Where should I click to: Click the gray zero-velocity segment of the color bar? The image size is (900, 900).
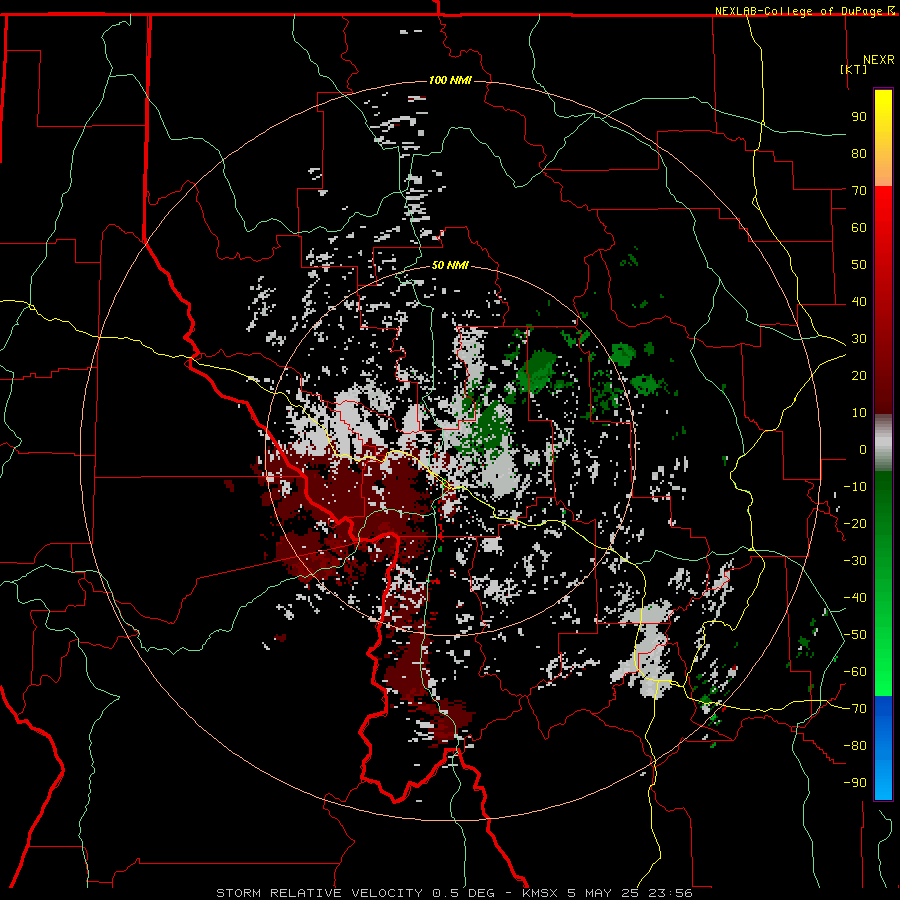tap(883, 442)
